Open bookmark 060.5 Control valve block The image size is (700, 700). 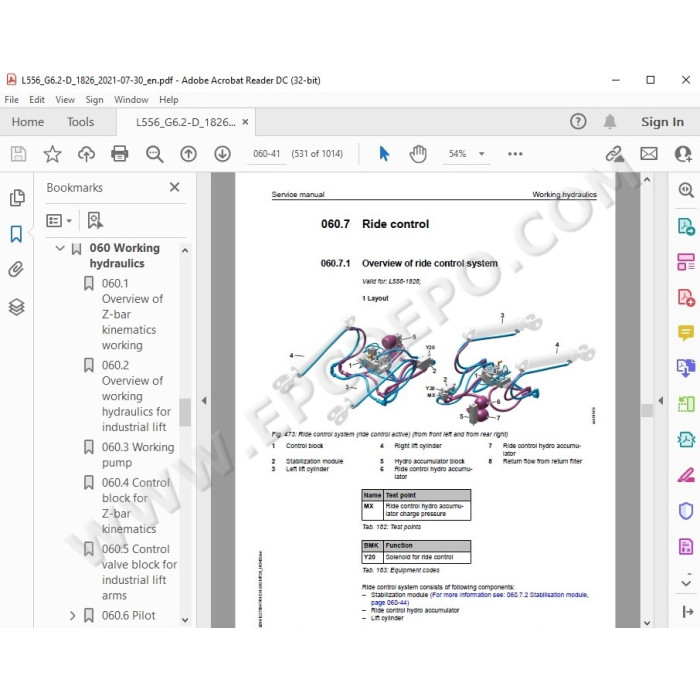point(139,572)
